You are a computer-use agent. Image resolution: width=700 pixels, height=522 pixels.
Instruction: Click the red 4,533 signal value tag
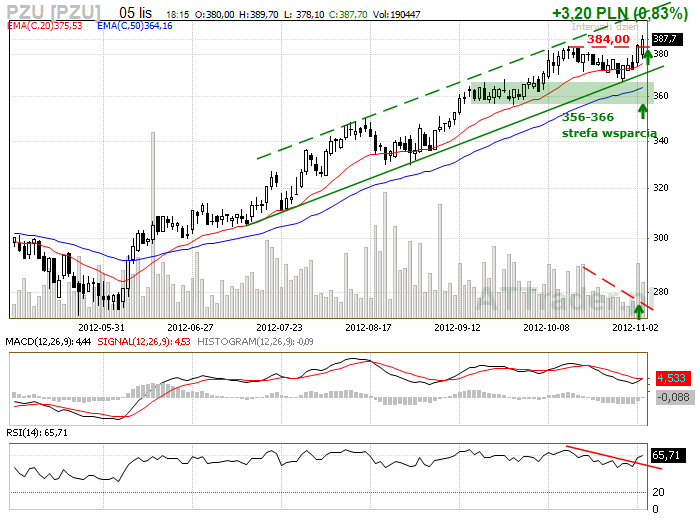(x=672, y=379)
